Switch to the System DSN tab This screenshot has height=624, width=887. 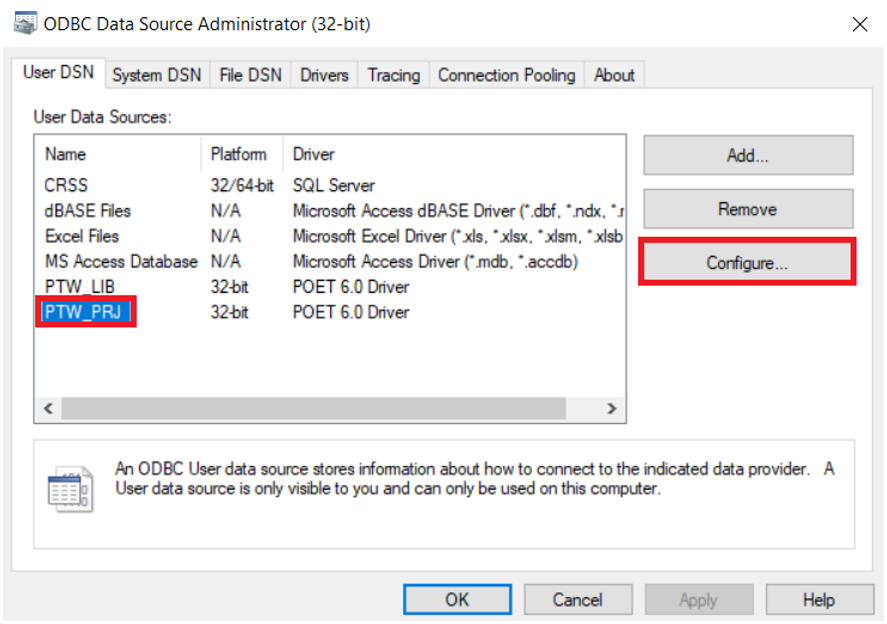coord(156,75)
